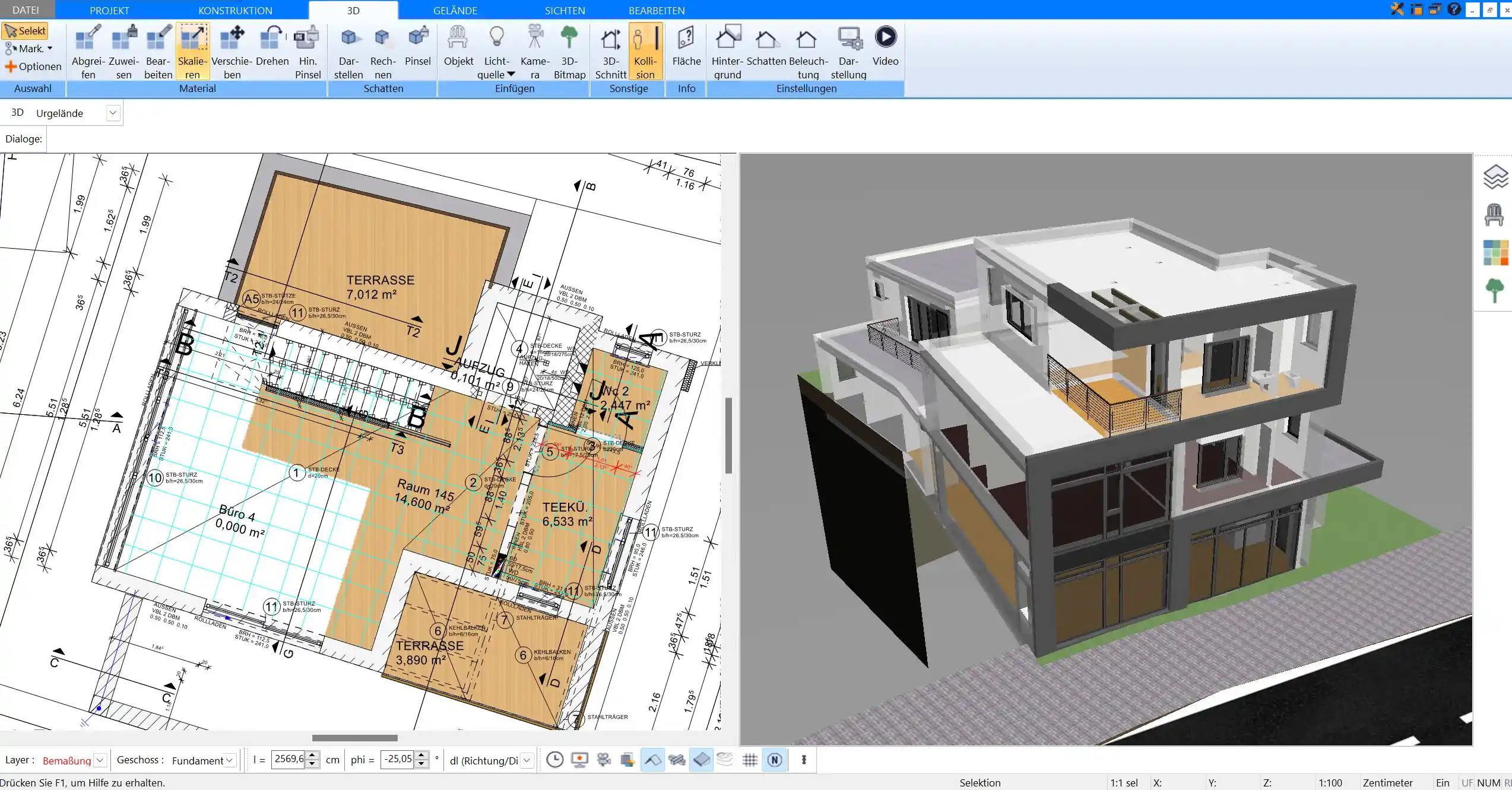Click the Selekt button
1512x790 pixels.
tap(25, 31)
